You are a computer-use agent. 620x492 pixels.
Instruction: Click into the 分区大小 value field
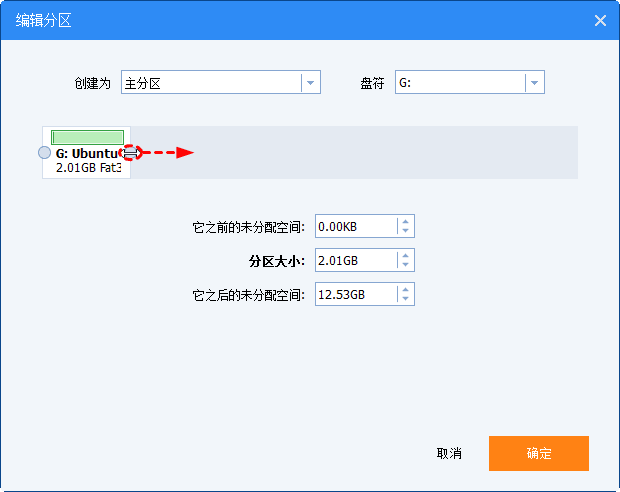coord(355,261)
